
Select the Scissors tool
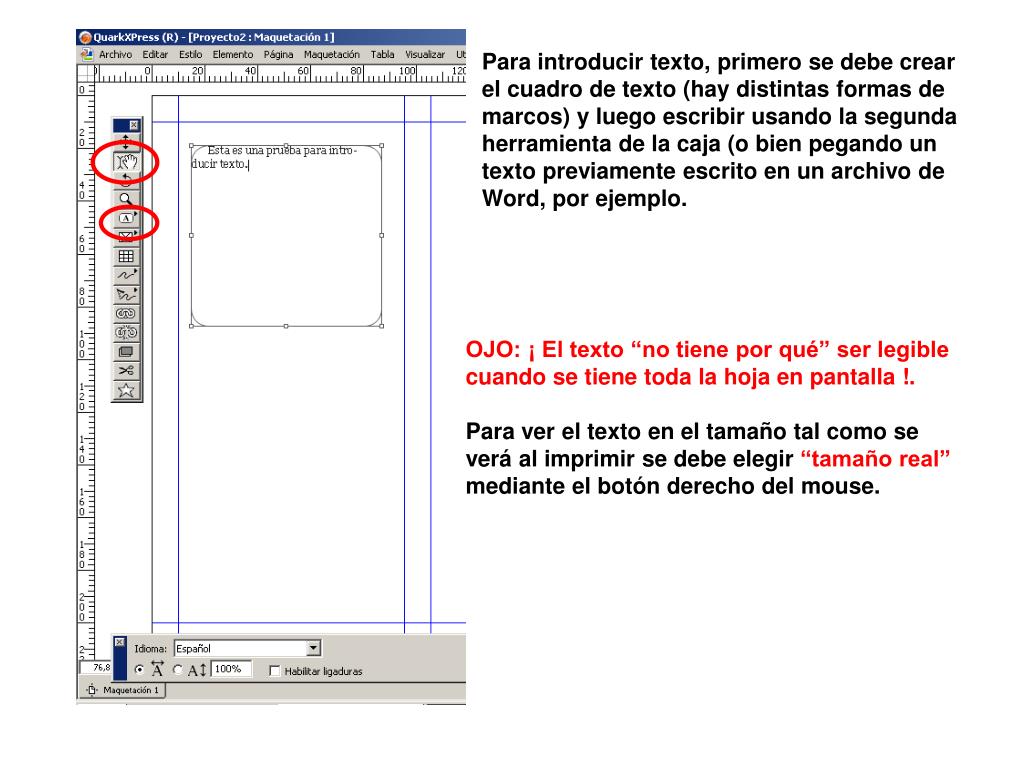pos(126,371)
